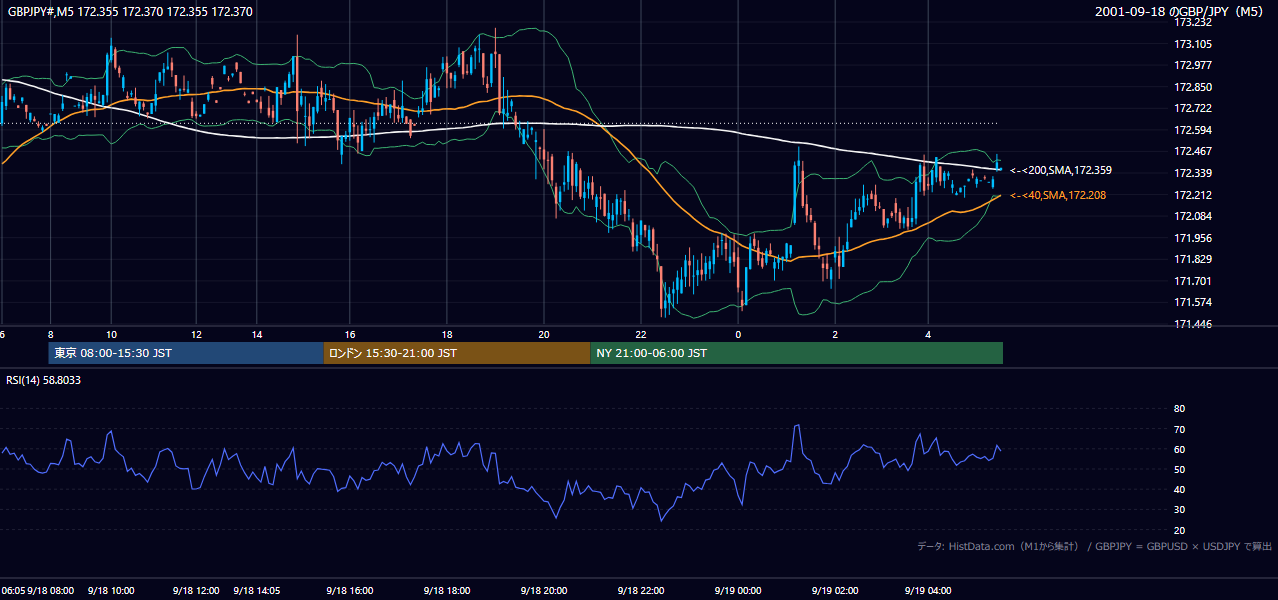
Task: Click price axis value 171.446
Action: point(1193,325)
